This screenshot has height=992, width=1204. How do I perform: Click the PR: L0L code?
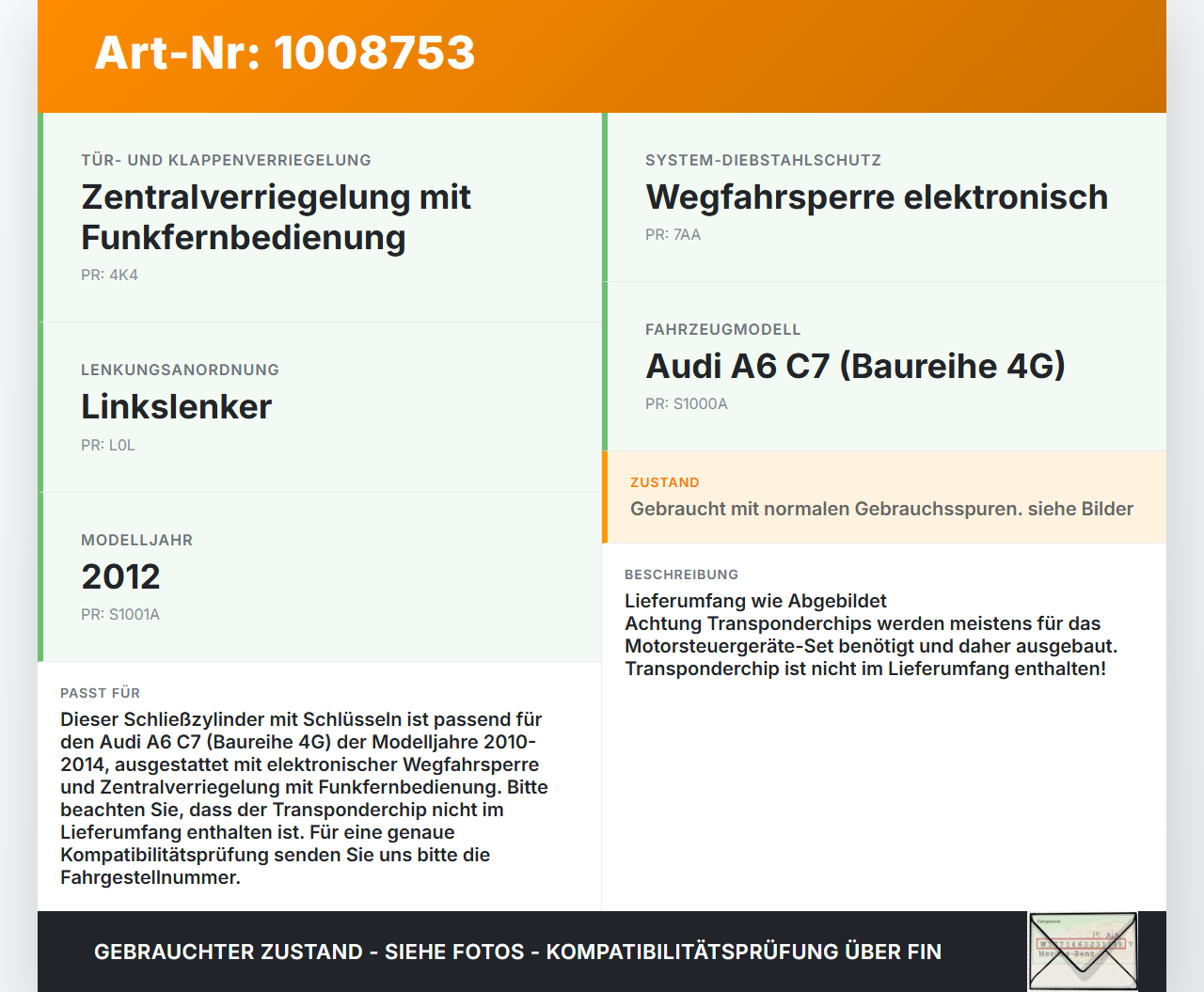tap(107, 445)
